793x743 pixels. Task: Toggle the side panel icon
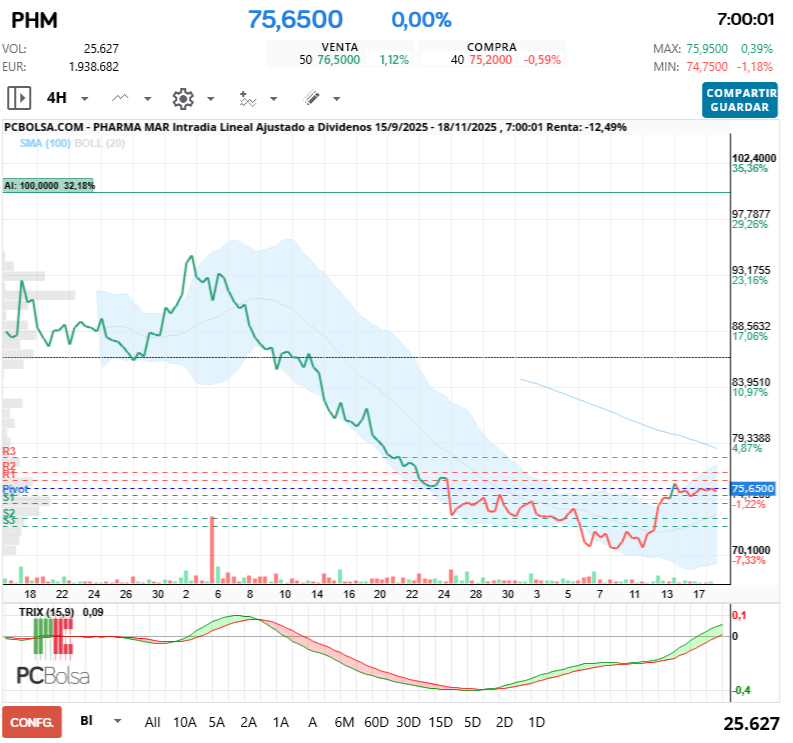coord(19,98)
